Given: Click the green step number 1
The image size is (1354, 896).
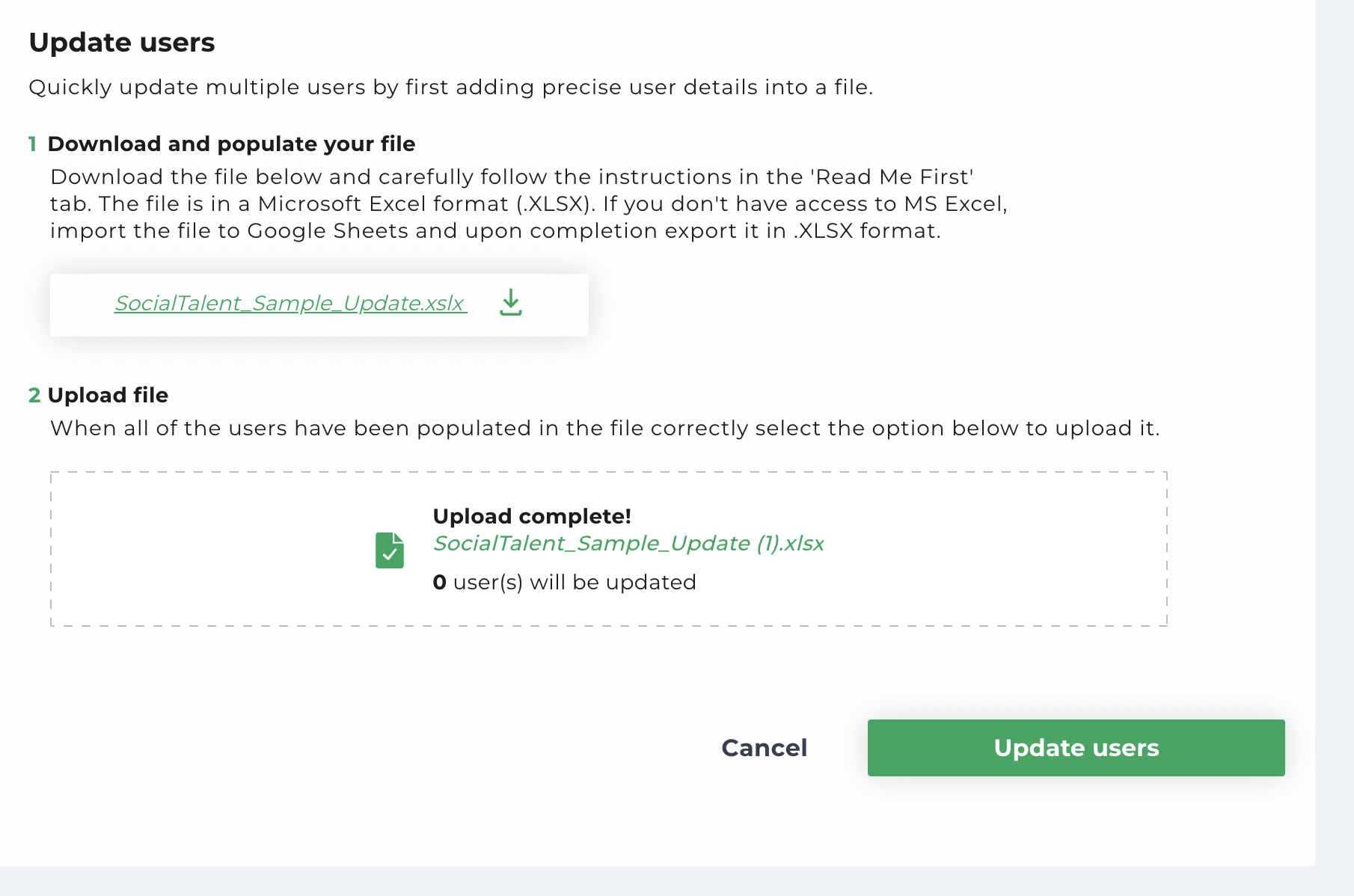Looking at the screenshot, I should (x=32, y=144).
